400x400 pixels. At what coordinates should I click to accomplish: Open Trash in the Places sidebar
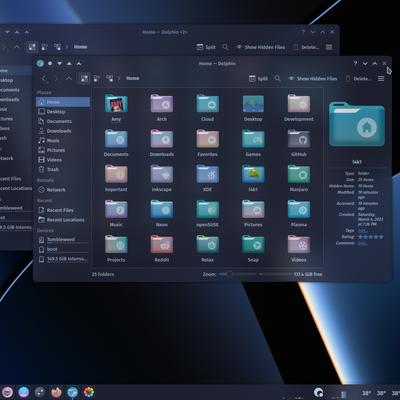(x=63, y=170)
